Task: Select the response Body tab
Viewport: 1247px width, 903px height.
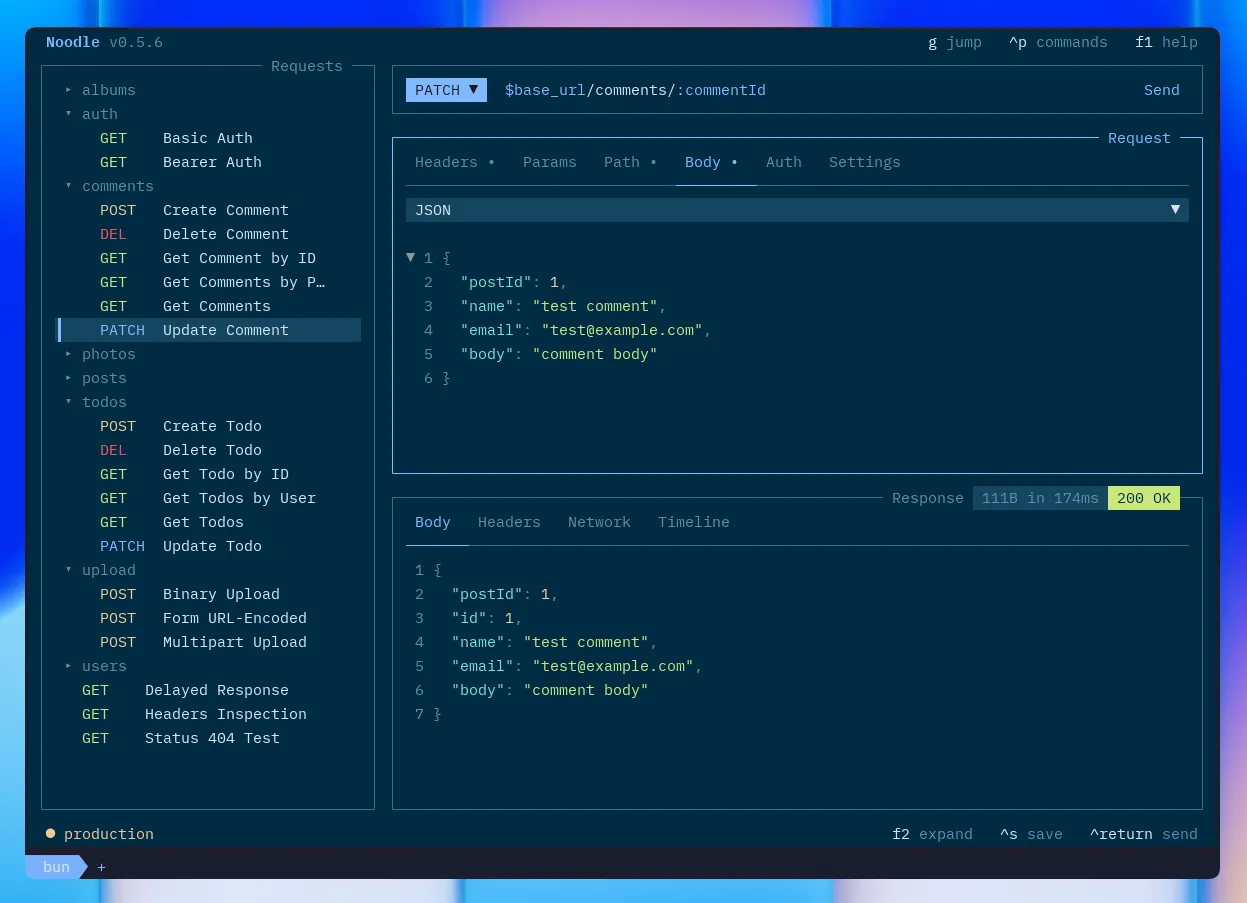Action: click(433, 522)
